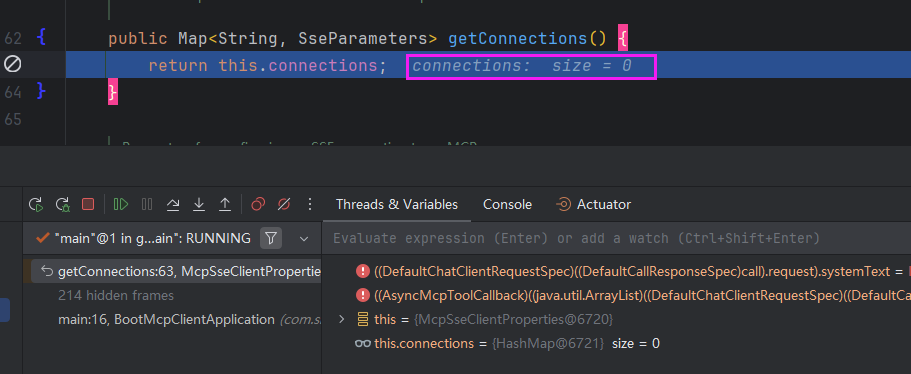Expand the 'this' variable node
This screenshot has height=374, width=911.
[342, 319]
